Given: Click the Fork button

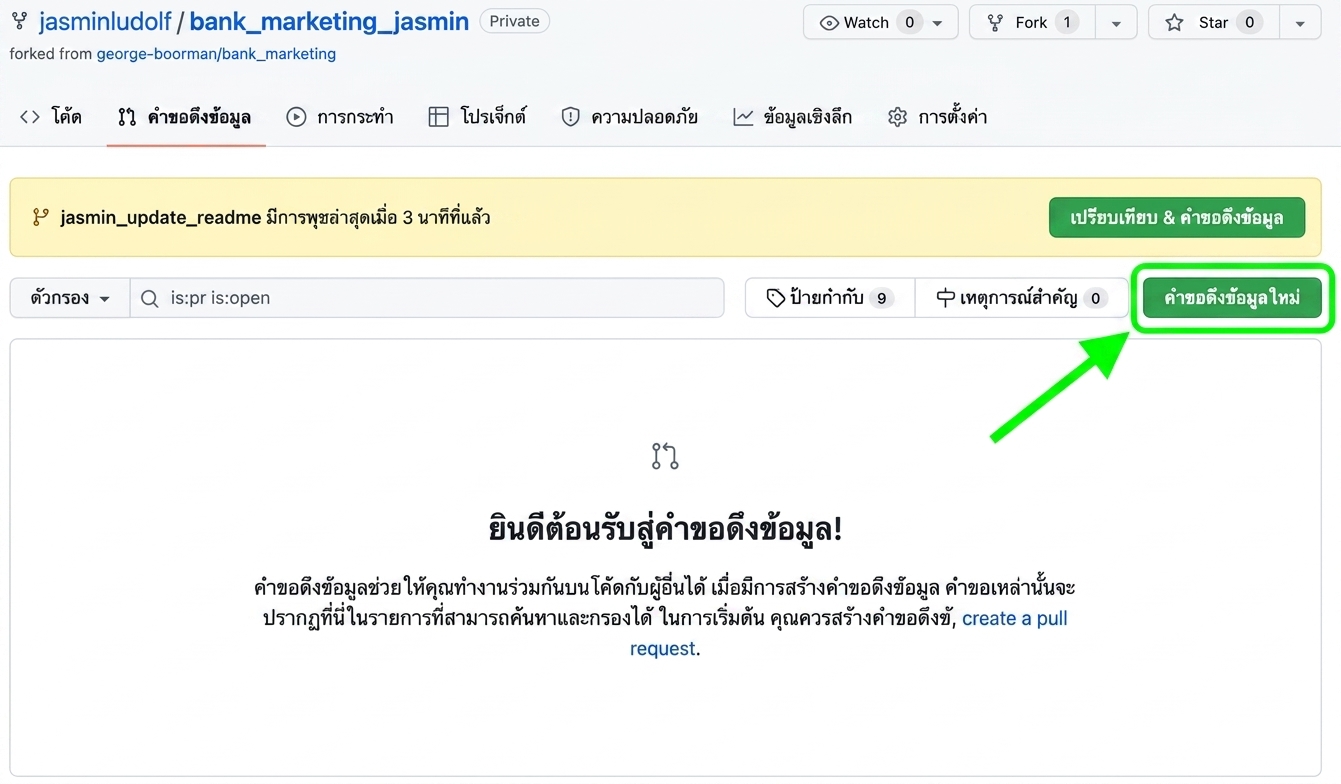Looking at the screenshot, I should tap(1032, 22).
